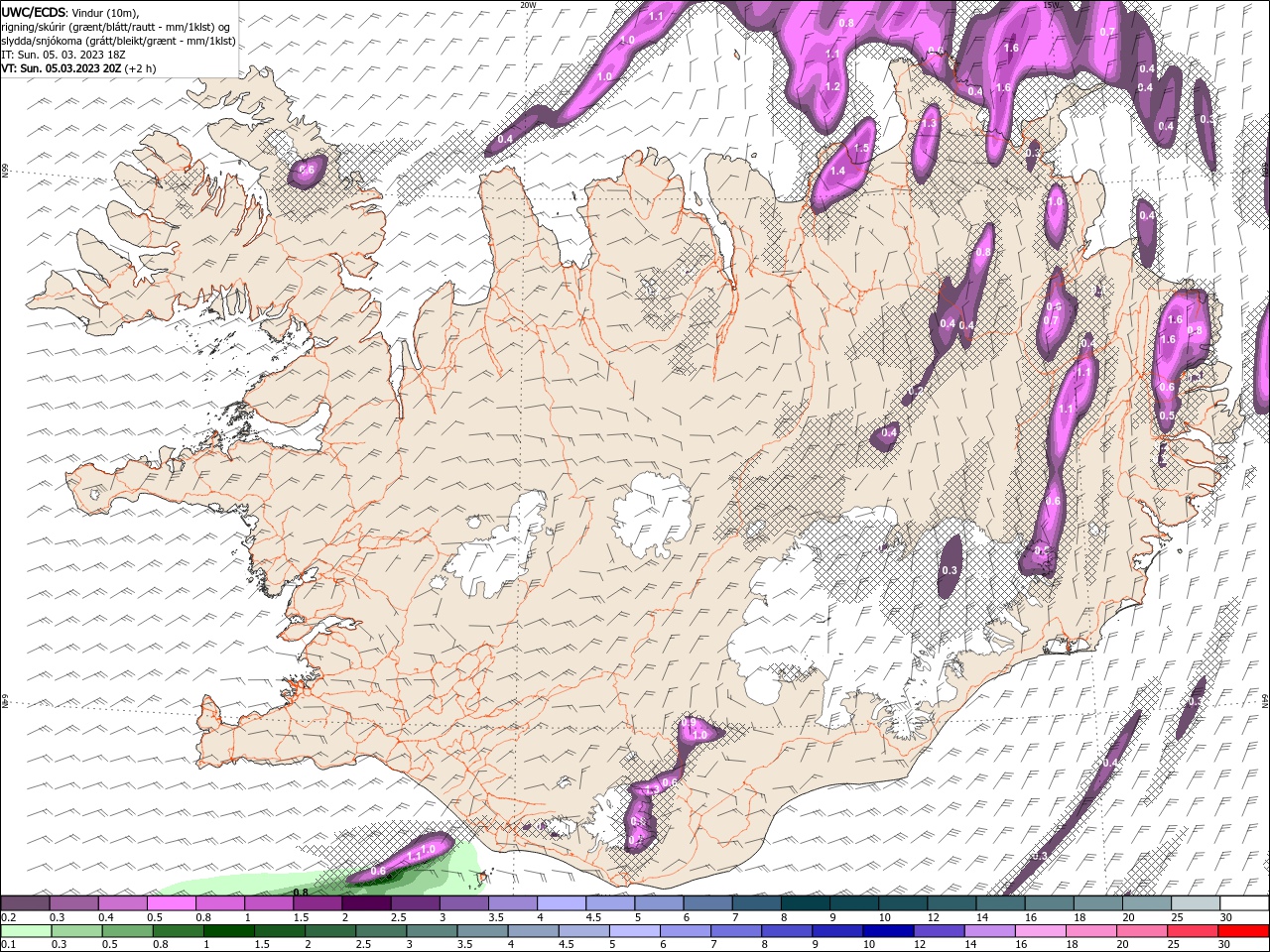Click the 4.5 label under the upper legend
The image size is (1270, 952).
point(592,917)
